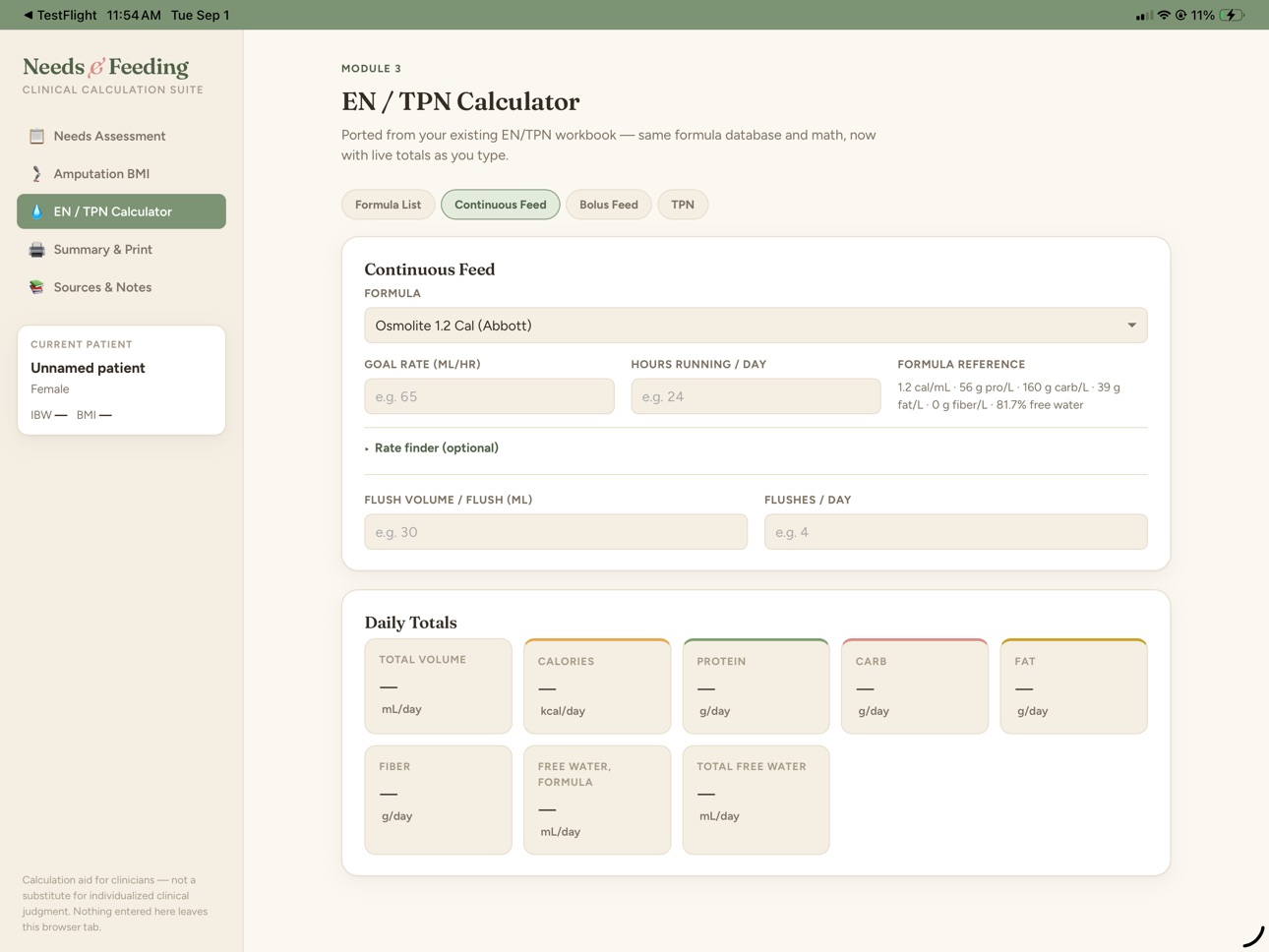
Task: Click the Amputation BMI figure icon
Action: [x=36, y=174]
